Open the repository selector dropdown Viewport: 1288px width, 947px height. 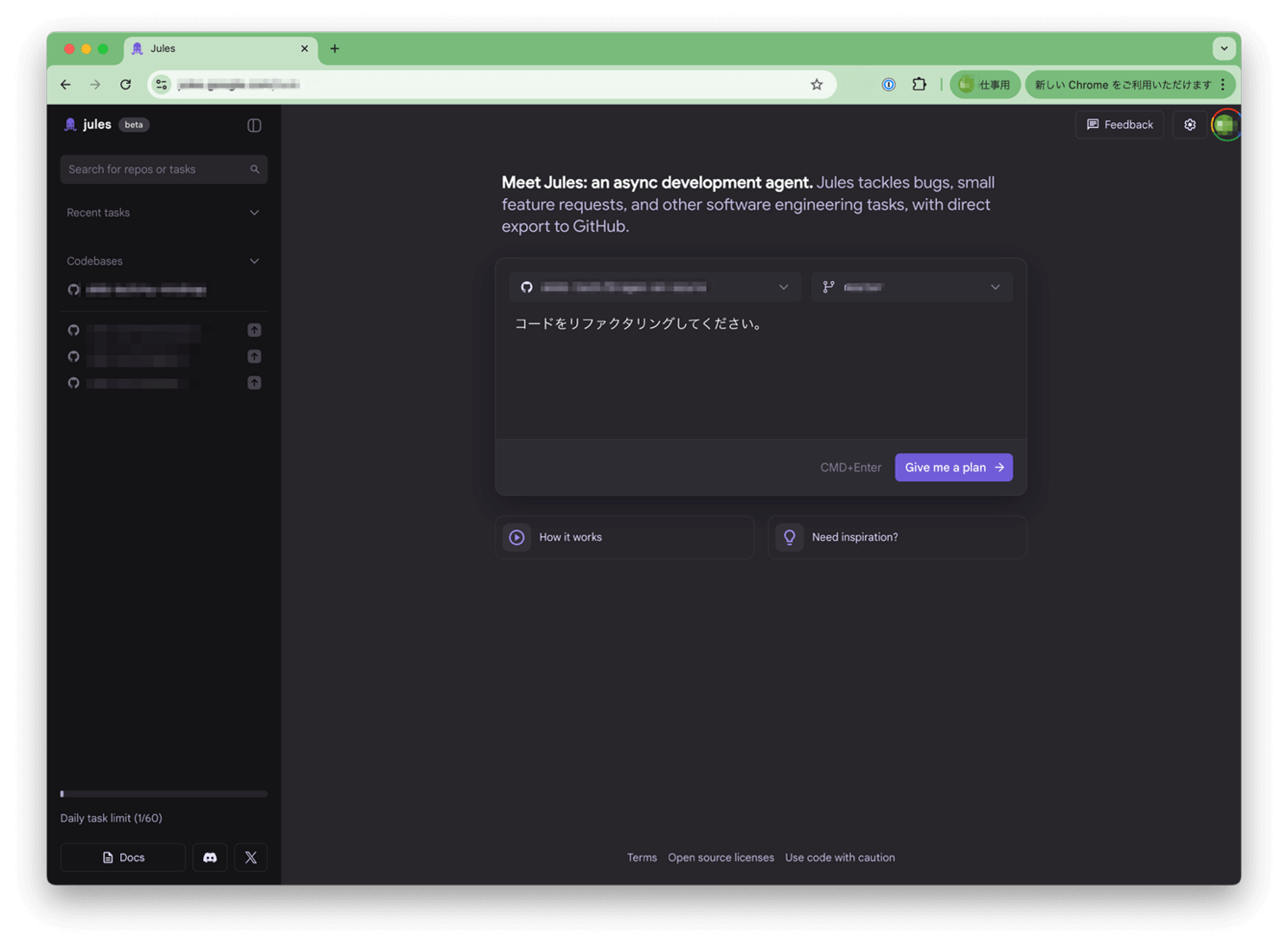655,287
